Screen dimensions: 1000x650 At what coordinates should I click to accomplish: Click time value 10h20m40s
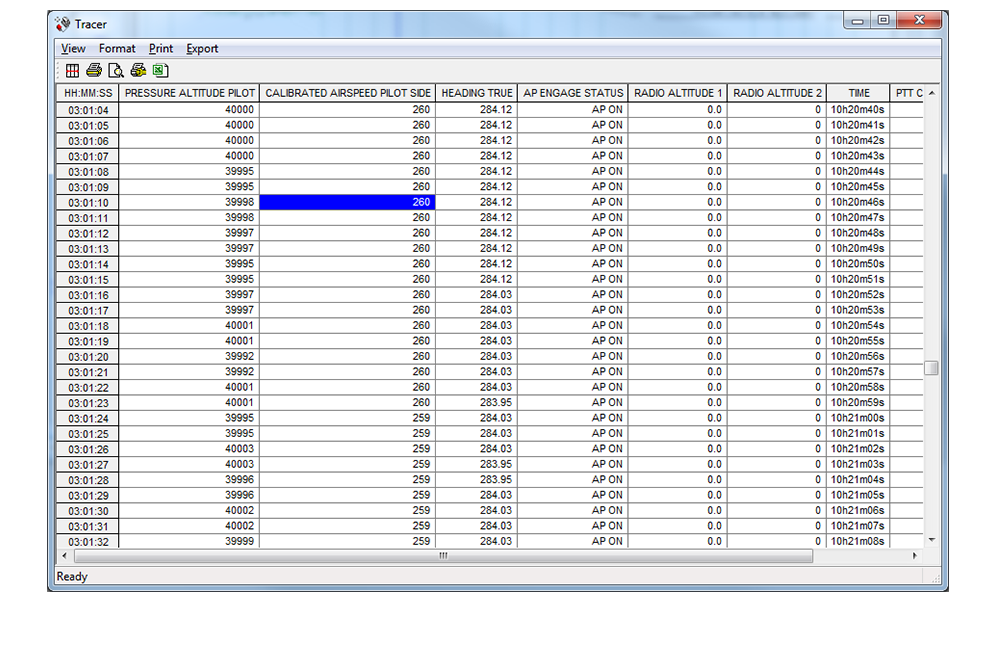[x=857, y=110]
